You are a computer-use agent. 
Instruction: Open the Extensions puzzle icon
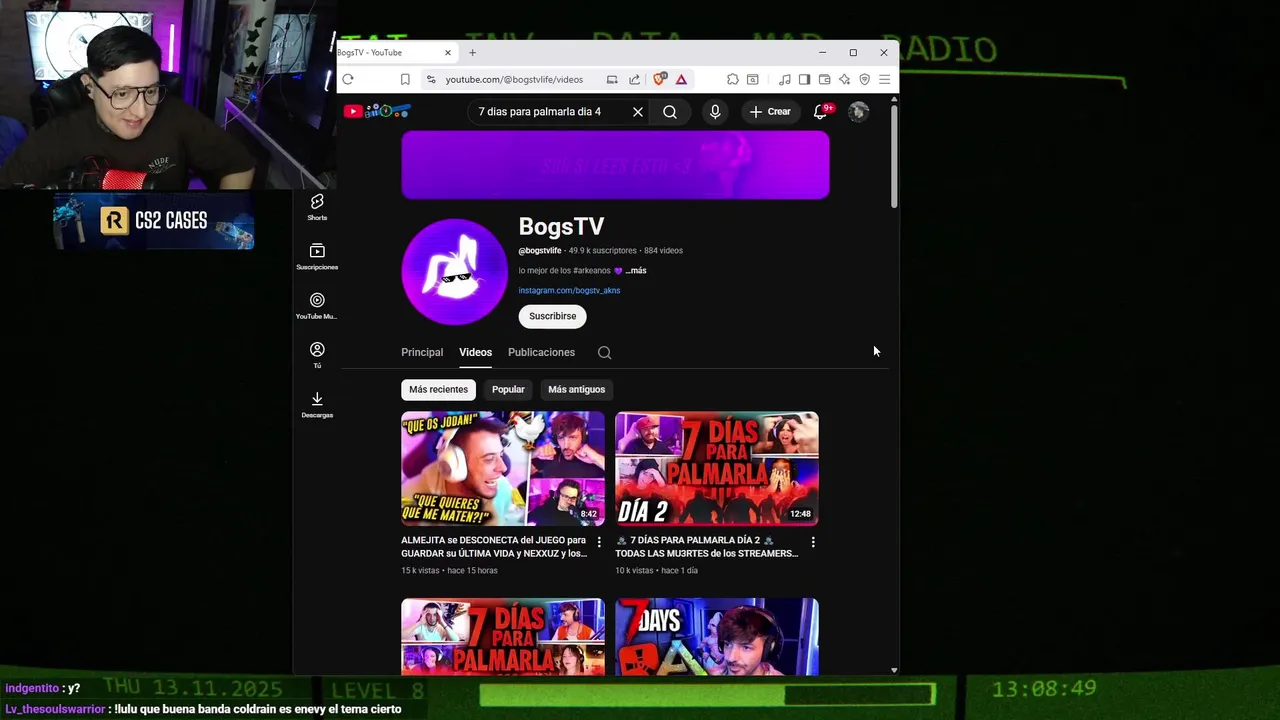(733, 80)
